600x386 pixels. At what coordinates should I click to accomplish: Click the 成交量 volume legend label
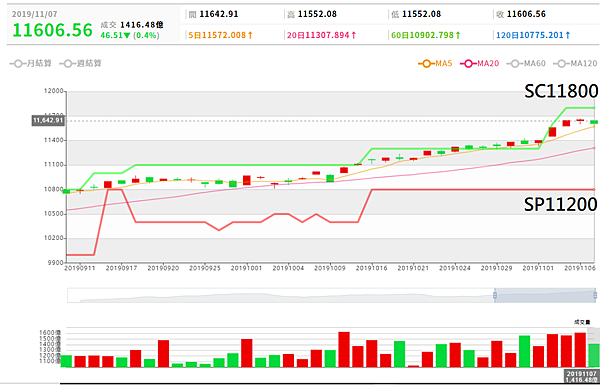pos(582,322)
